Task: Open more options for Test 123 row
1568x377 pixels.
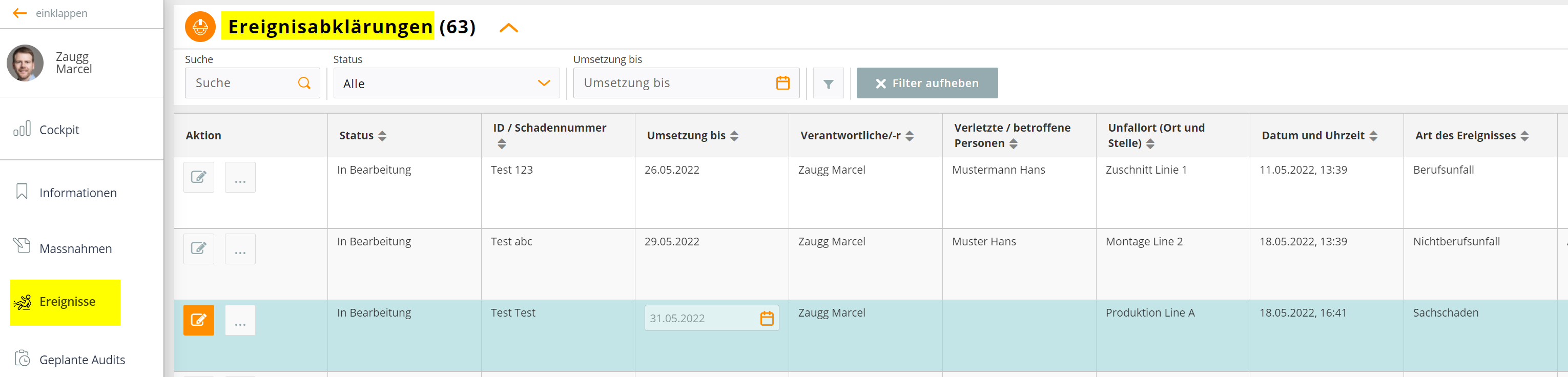Action: pyautogui.click(x=240, y=177)
